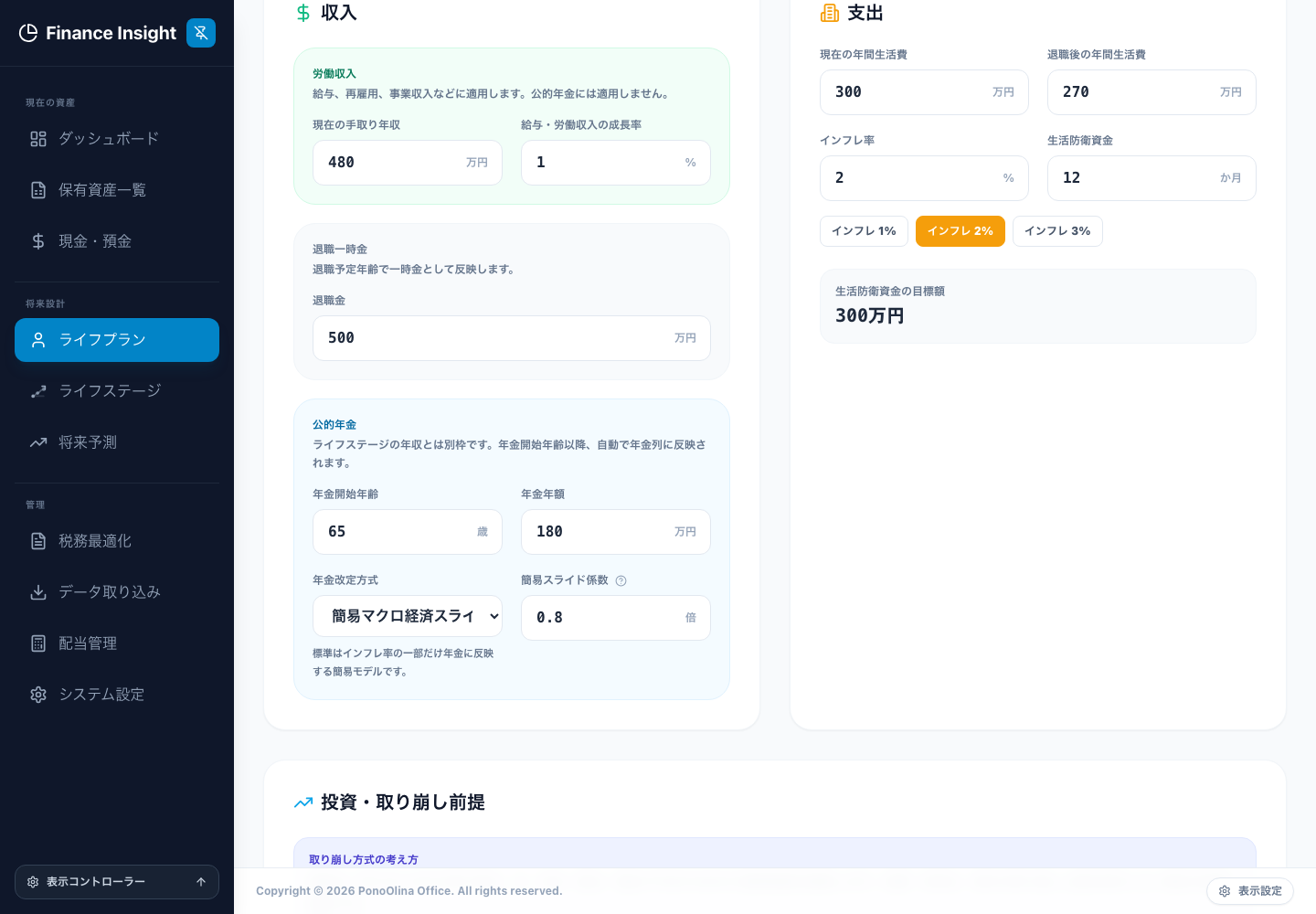This screenshot has width=1316, height=914.
Task: Open the データ取り込み page link
Action: click(117, 592)
